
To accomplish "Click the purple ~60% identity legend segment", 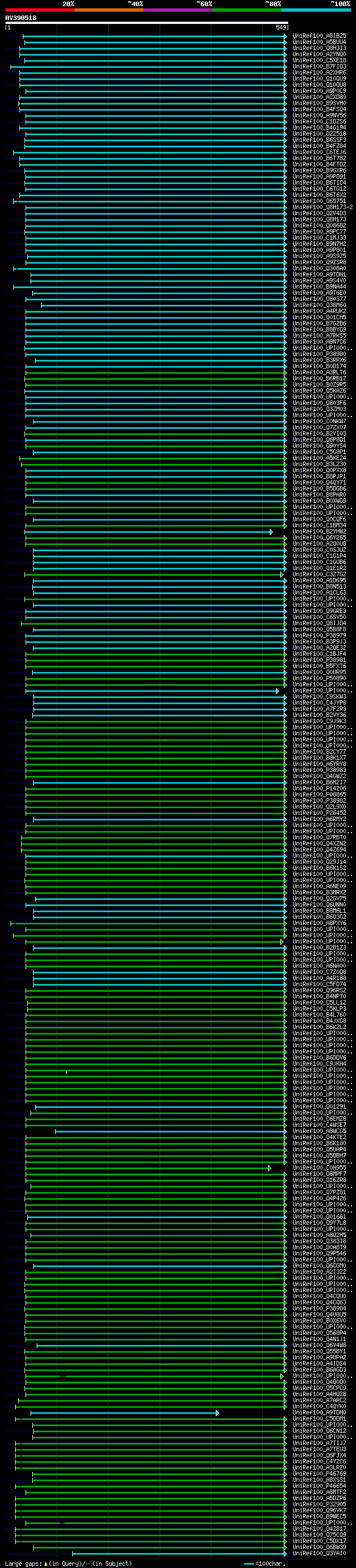I will coord(177,10).
